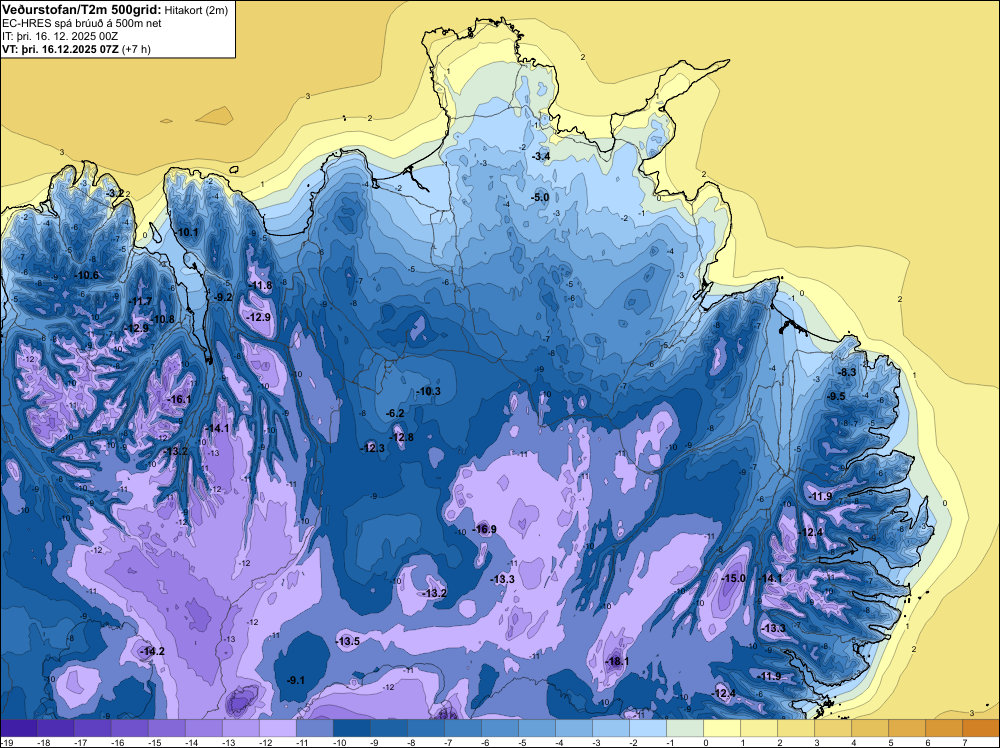Click the -15.0 station temperature label
1000x748 pixels.
tap(733, 578)
